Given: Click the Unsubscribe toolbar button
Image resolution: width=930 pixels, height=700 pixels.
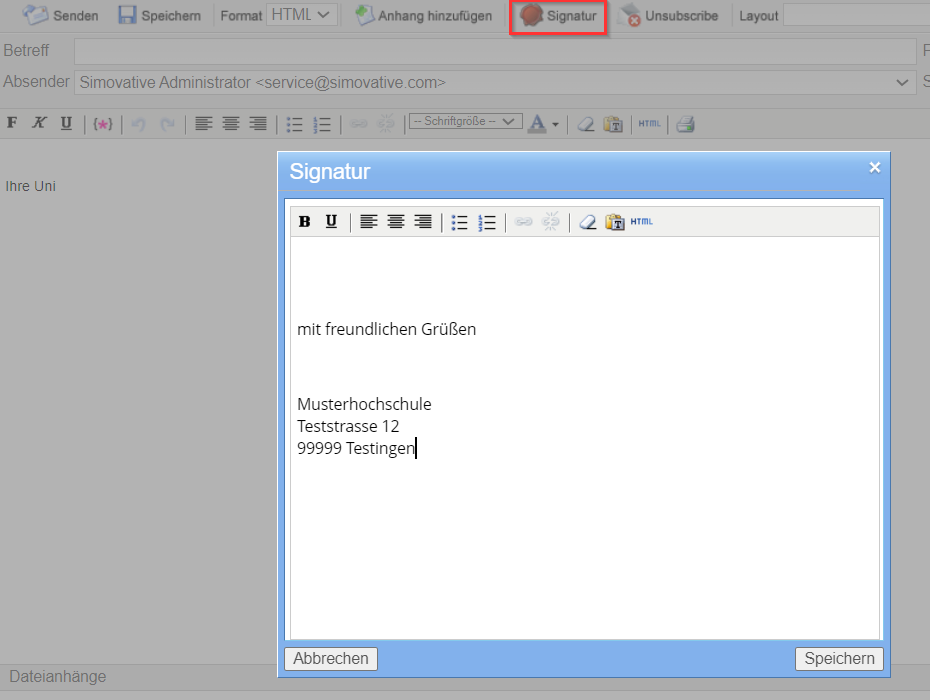Looking at the screenshot, I should tap(668, 16).
